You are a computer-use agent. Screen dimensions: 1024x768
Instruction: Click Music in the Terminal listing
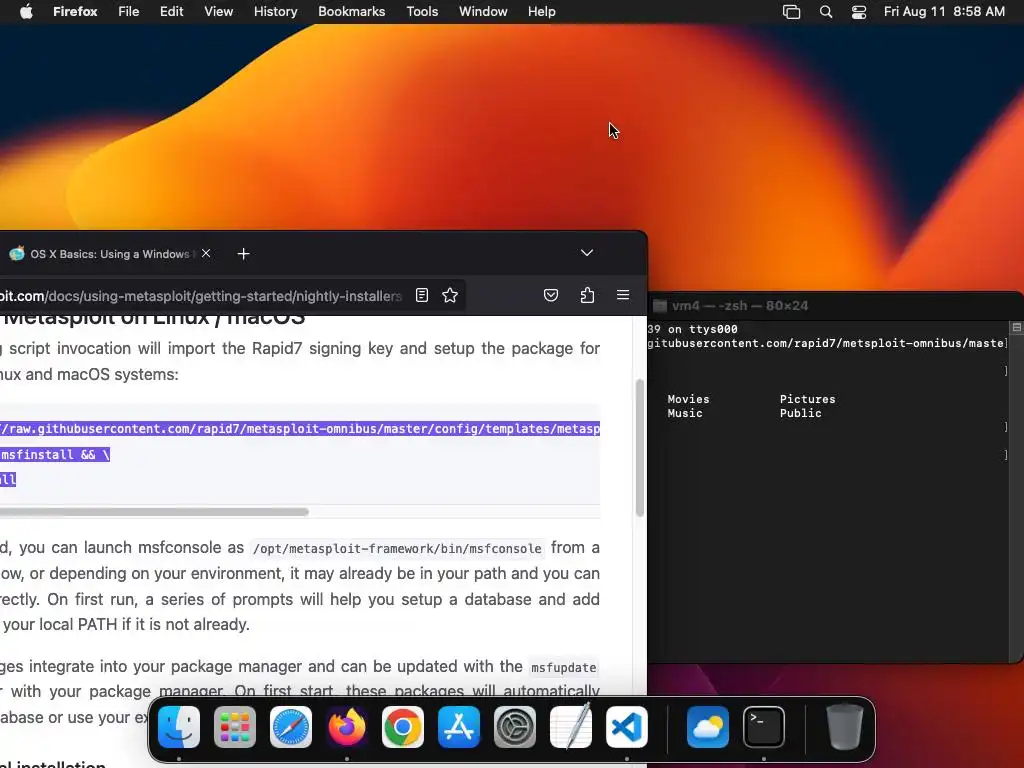[685, 413]
